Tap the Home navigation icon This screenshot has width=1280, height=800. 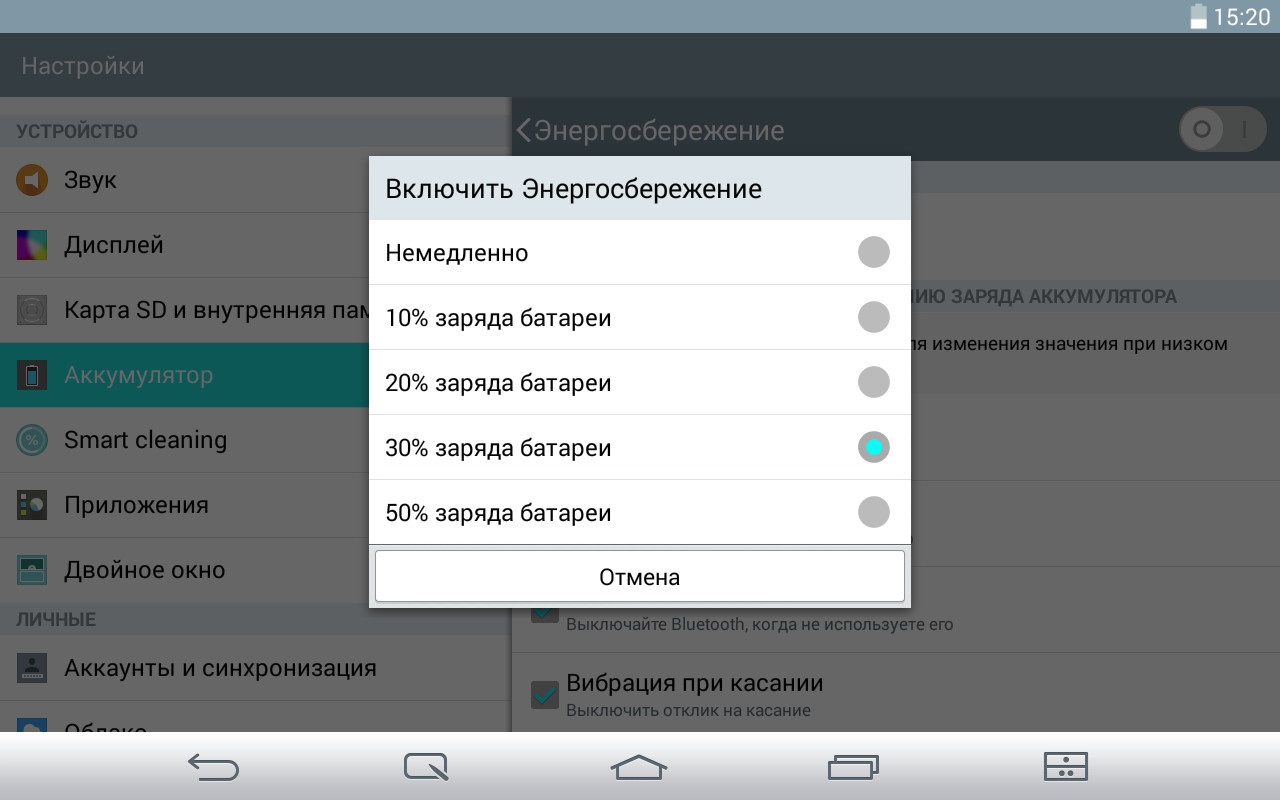tap(639, 767)
